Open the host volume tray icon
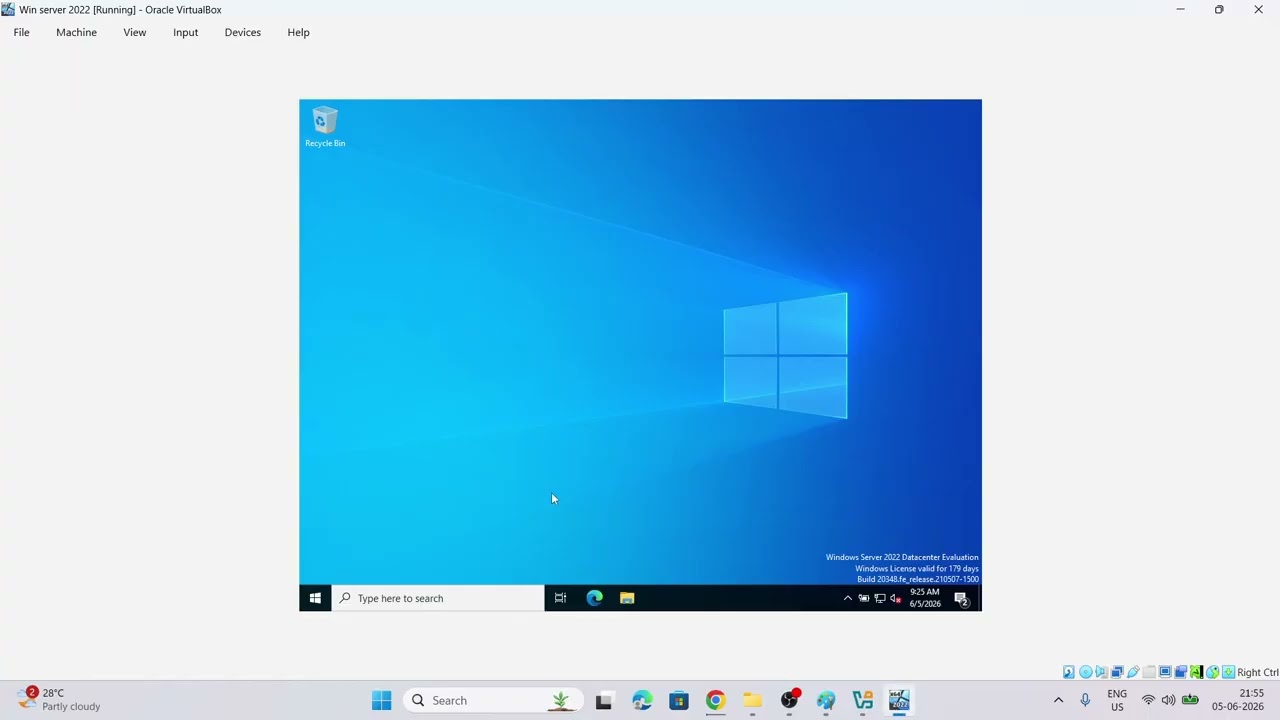Screen dimensions: 1280x720 coord(1168,700)
